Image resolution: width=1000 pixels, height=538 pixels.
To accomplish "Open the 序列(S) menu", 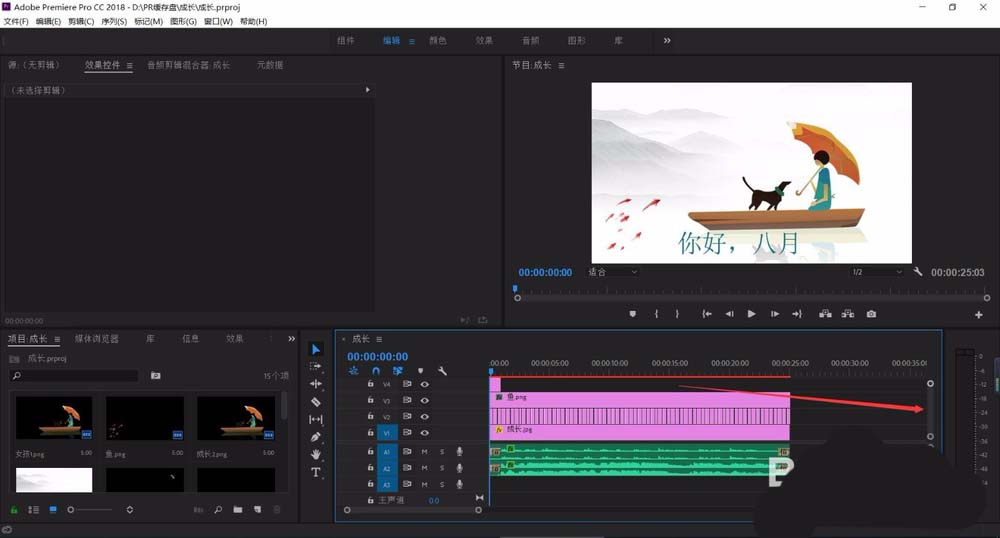I will click(114, 21).
